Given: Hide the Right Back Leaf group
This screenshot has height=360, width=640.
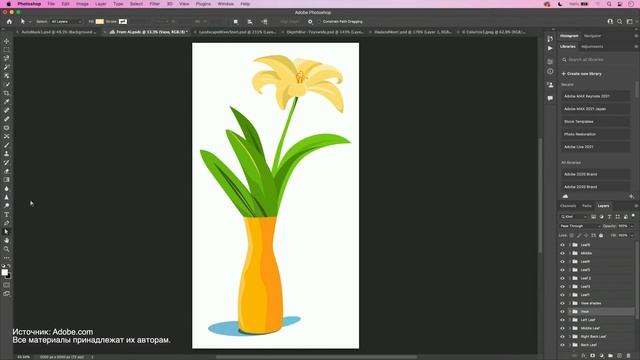Looking at the screenshot, I should coord(562,337).
